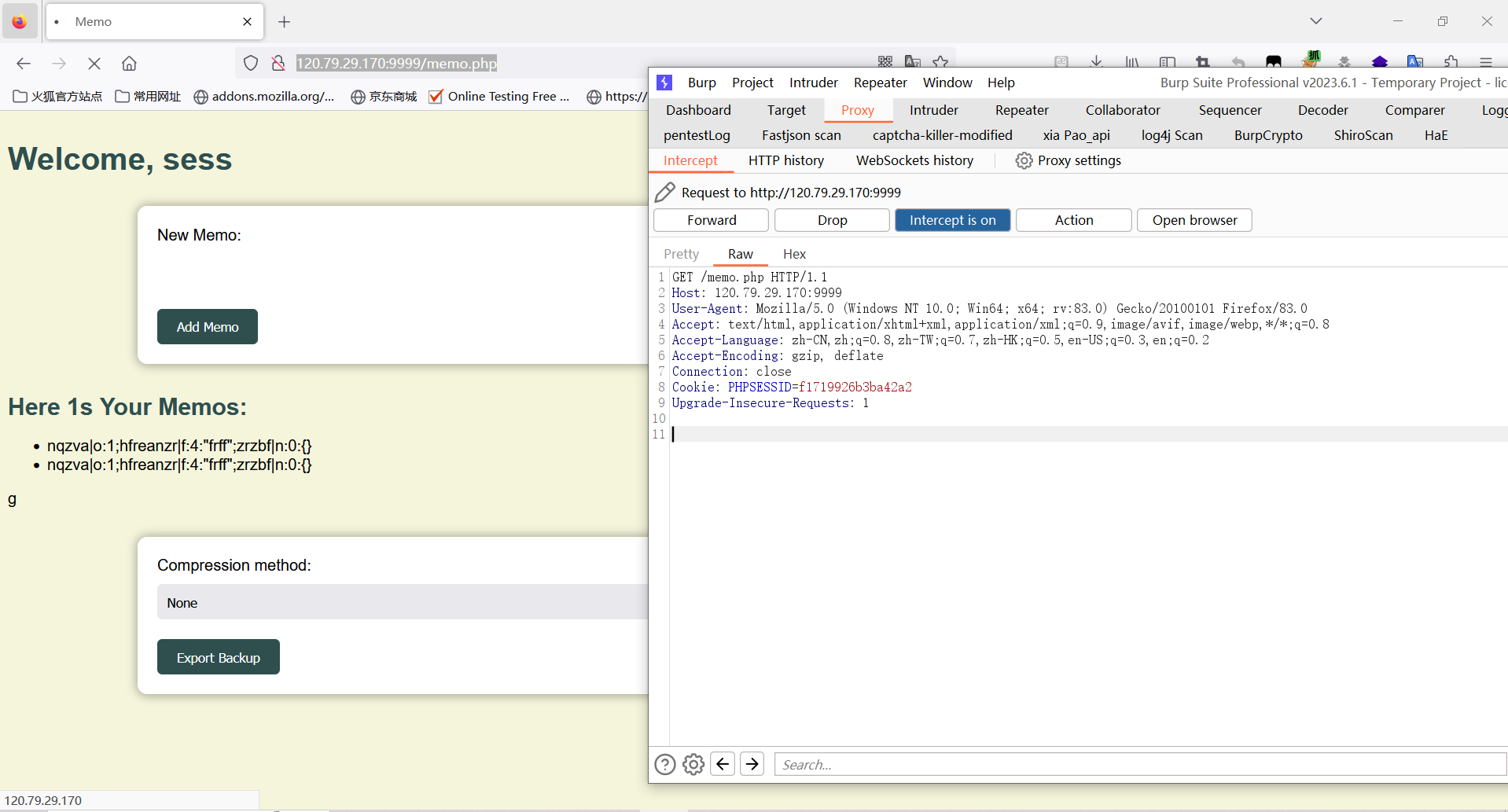Click the Add Memo button
Screen dimensions: 1508x812
coord(208,326)
